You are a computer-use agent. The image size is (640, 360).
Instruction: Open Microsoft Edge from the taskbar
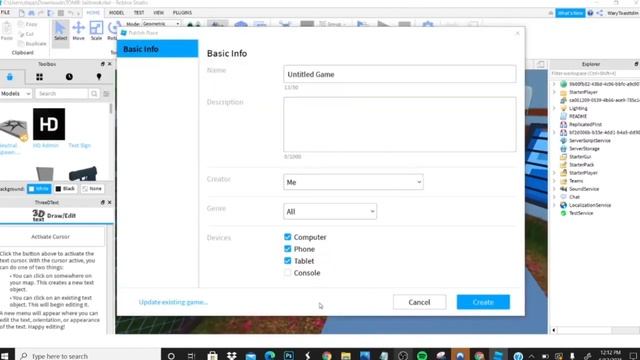coord(270,356)
